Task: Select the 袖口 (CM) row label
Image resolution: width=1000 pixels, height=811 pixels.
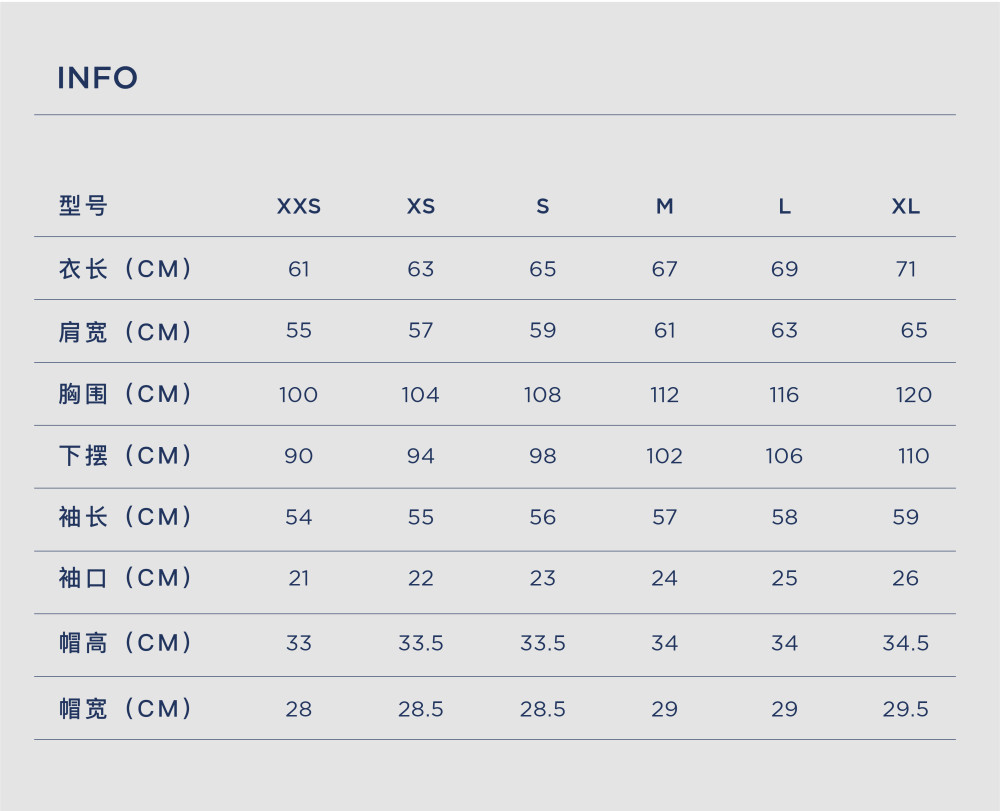Action: pos(125,578)
